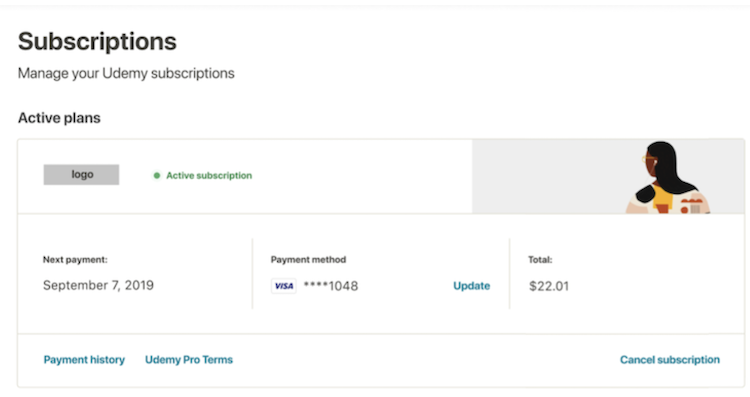Screen dimensions: 750x397
Task: Update the payment method
Action: (472, 286)
